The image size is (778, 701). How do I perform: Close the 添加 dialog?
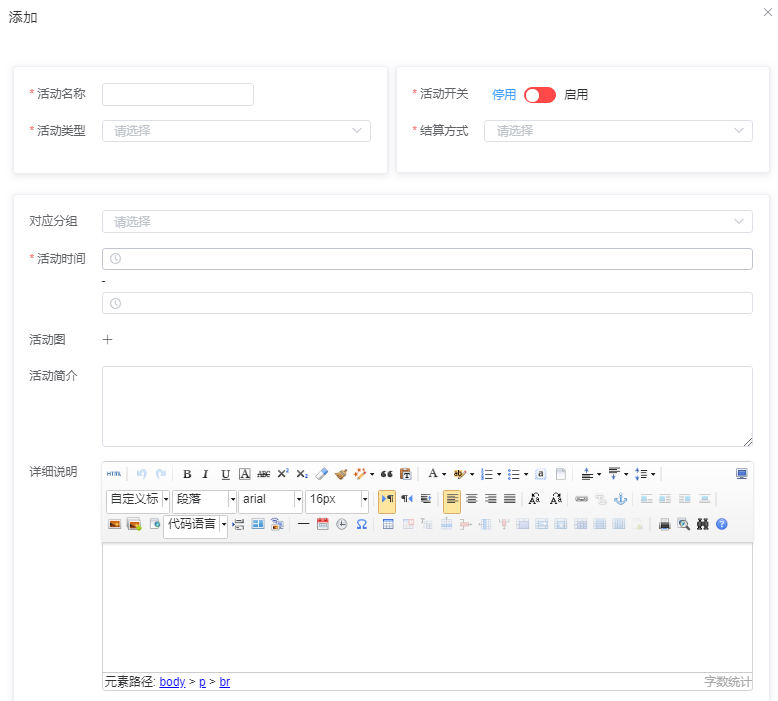767,12
